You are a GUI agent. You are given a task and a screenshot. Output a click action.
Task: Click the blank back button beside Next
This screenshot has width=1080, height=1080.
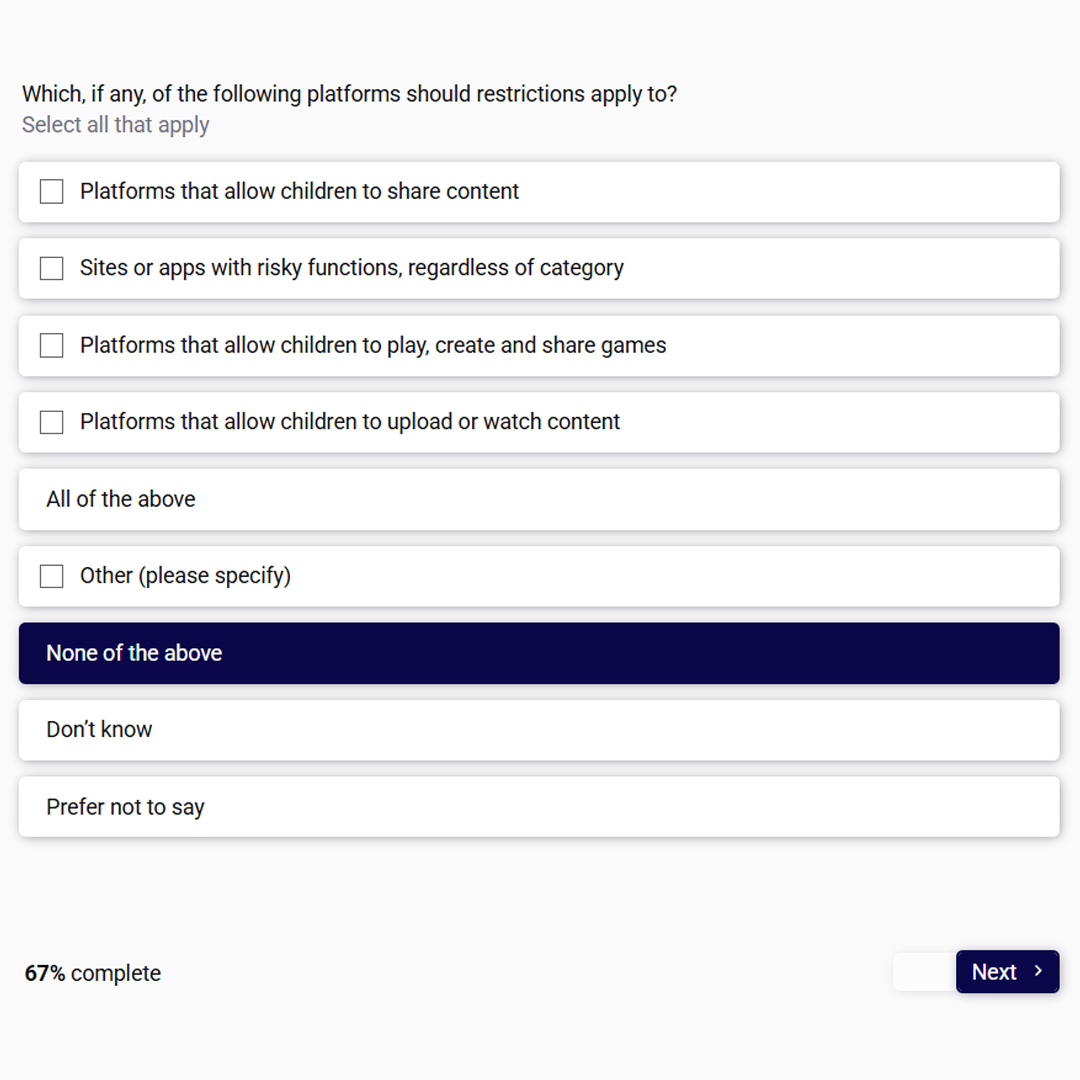click(x=924, y=971)
